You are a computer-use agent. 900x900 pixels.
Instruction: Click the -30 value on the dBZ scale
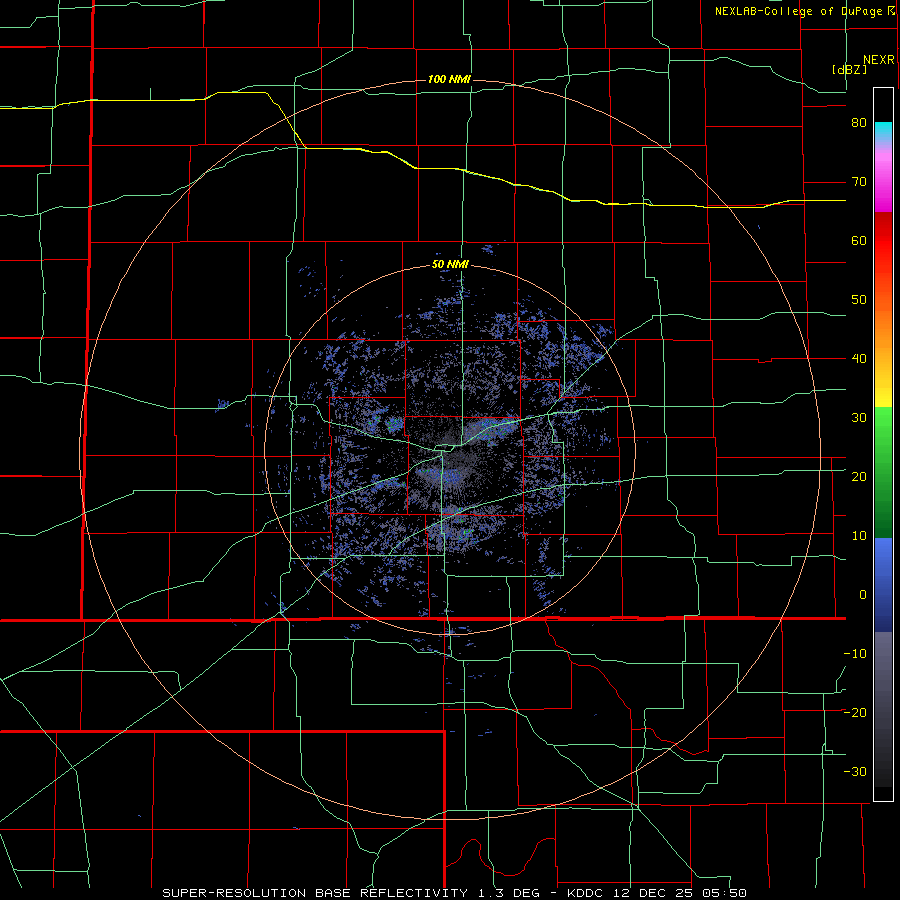pos(855,772)
